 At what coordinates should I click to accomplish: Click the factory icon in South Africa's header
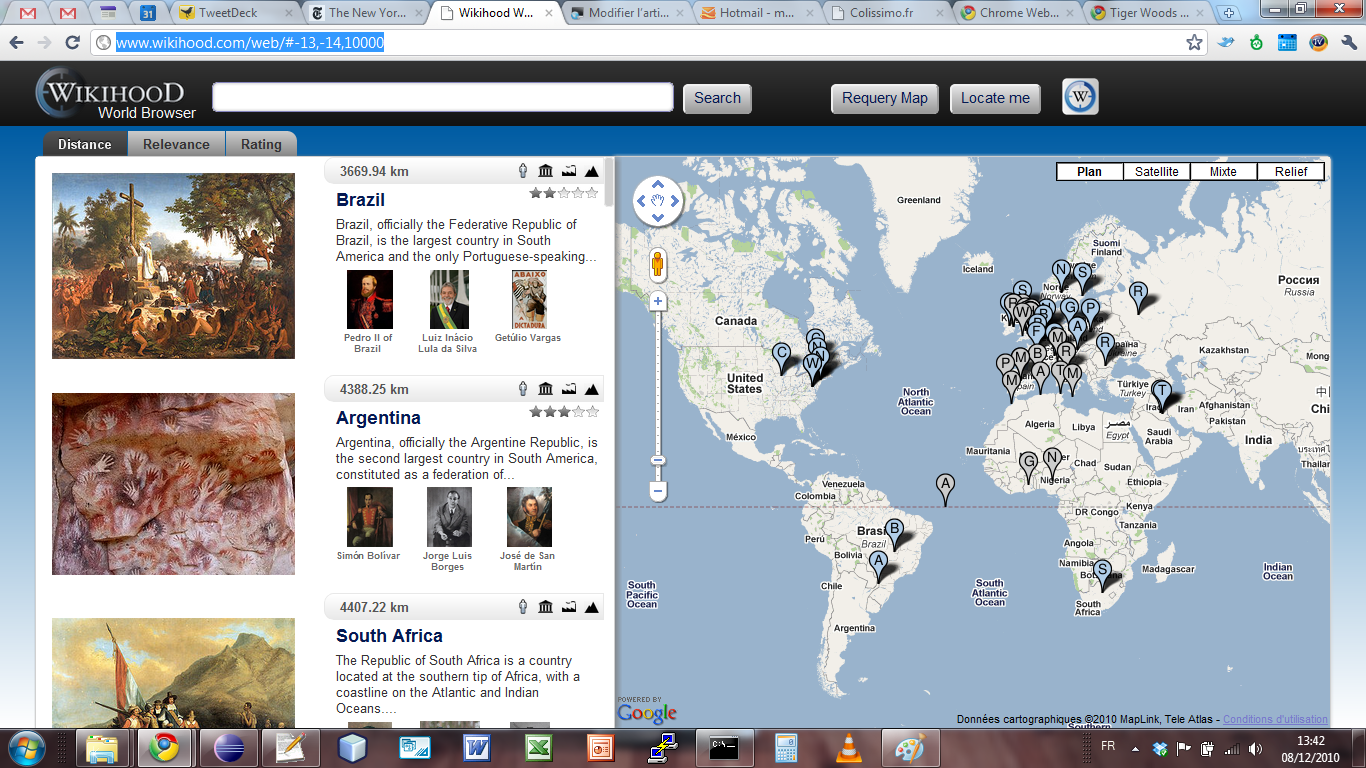tap(569, 607)
